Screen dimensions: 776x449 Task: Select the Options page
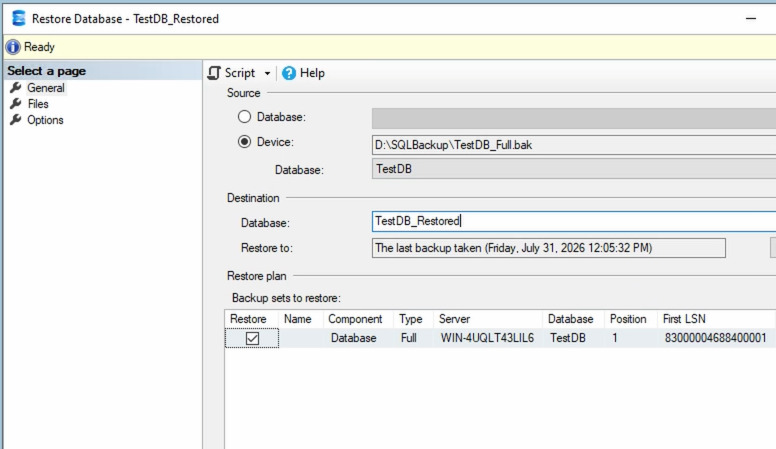click(x=45, y=120)
